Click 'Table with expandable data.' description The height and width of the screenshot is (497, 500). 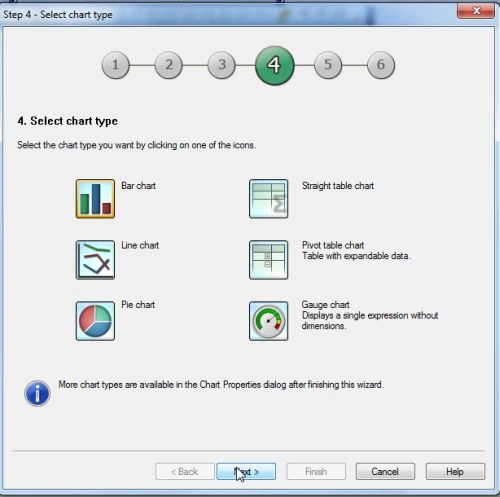click(x=356, y=256)
